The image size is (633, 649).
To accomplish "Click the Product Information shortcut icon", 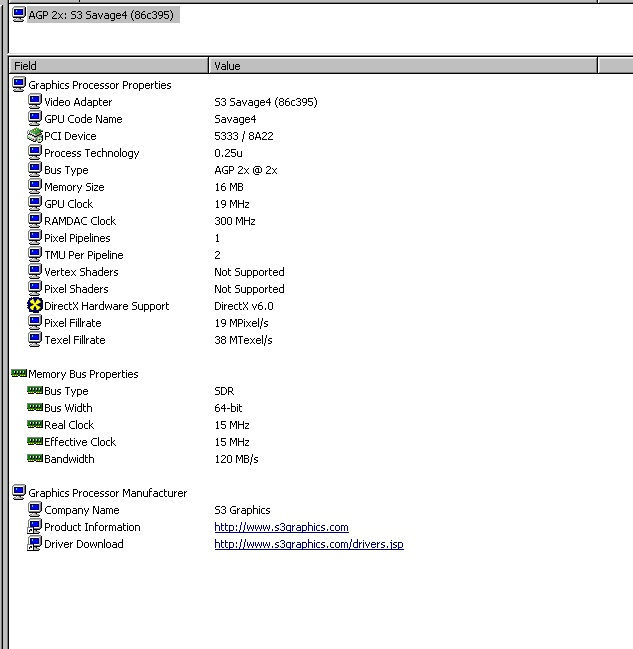I will [35, 526].
